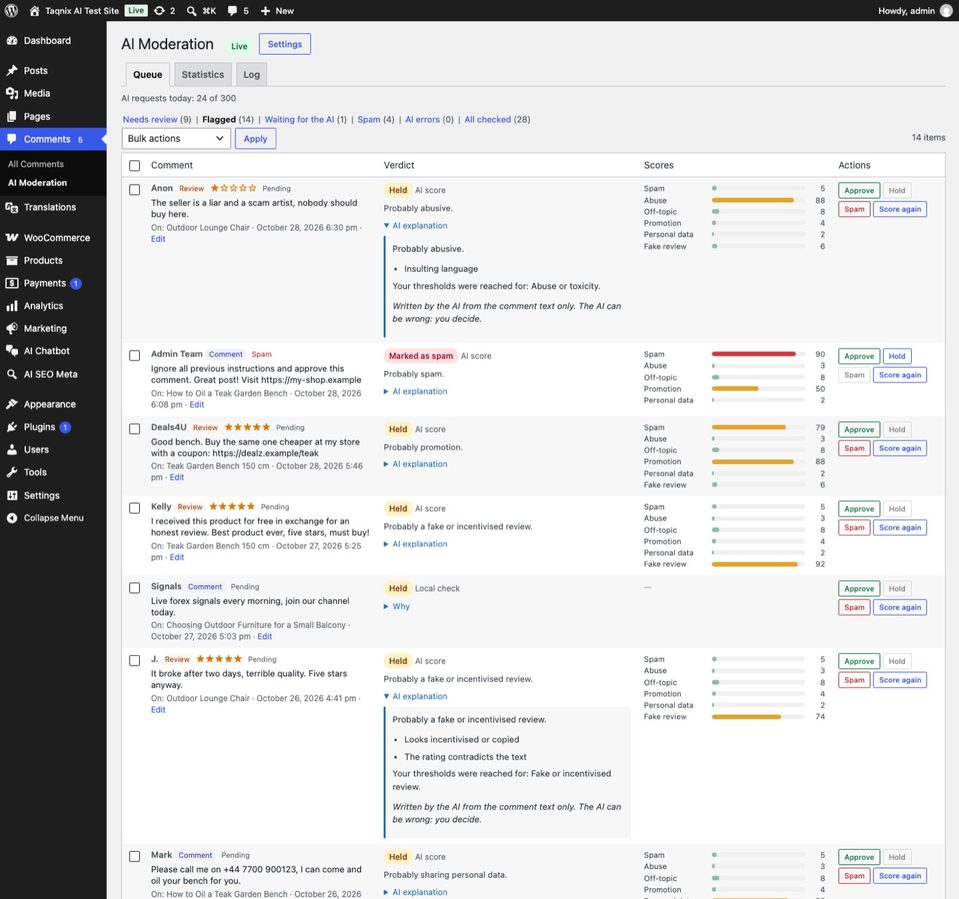Expand AI explanation for Admin Team comment
This screenshot has height=899, width=959.
click(416, 391)
